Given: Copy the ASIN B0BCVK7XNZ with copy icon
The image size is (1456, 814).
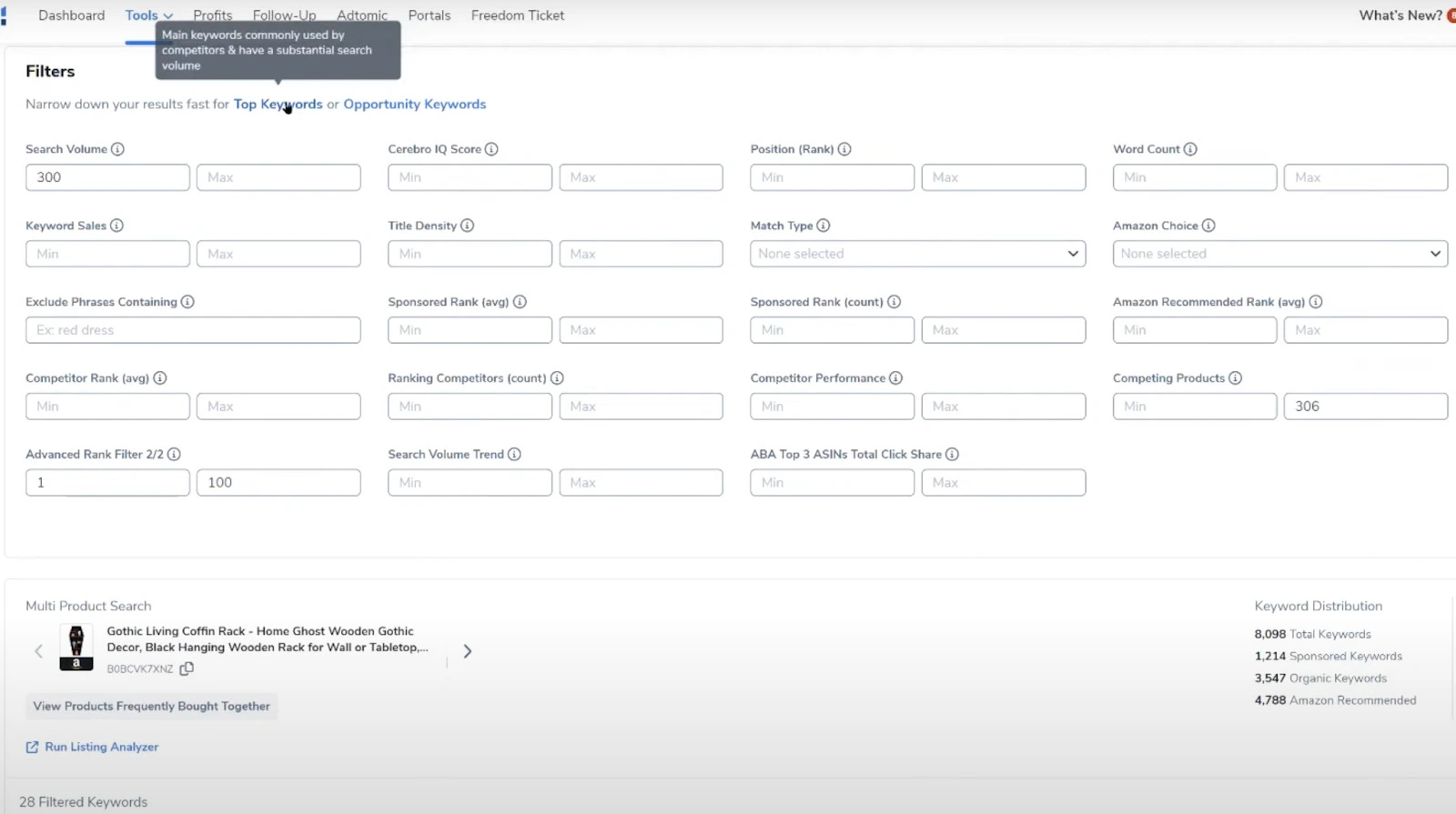Looking at the screenshot, I should click(187, 668).
